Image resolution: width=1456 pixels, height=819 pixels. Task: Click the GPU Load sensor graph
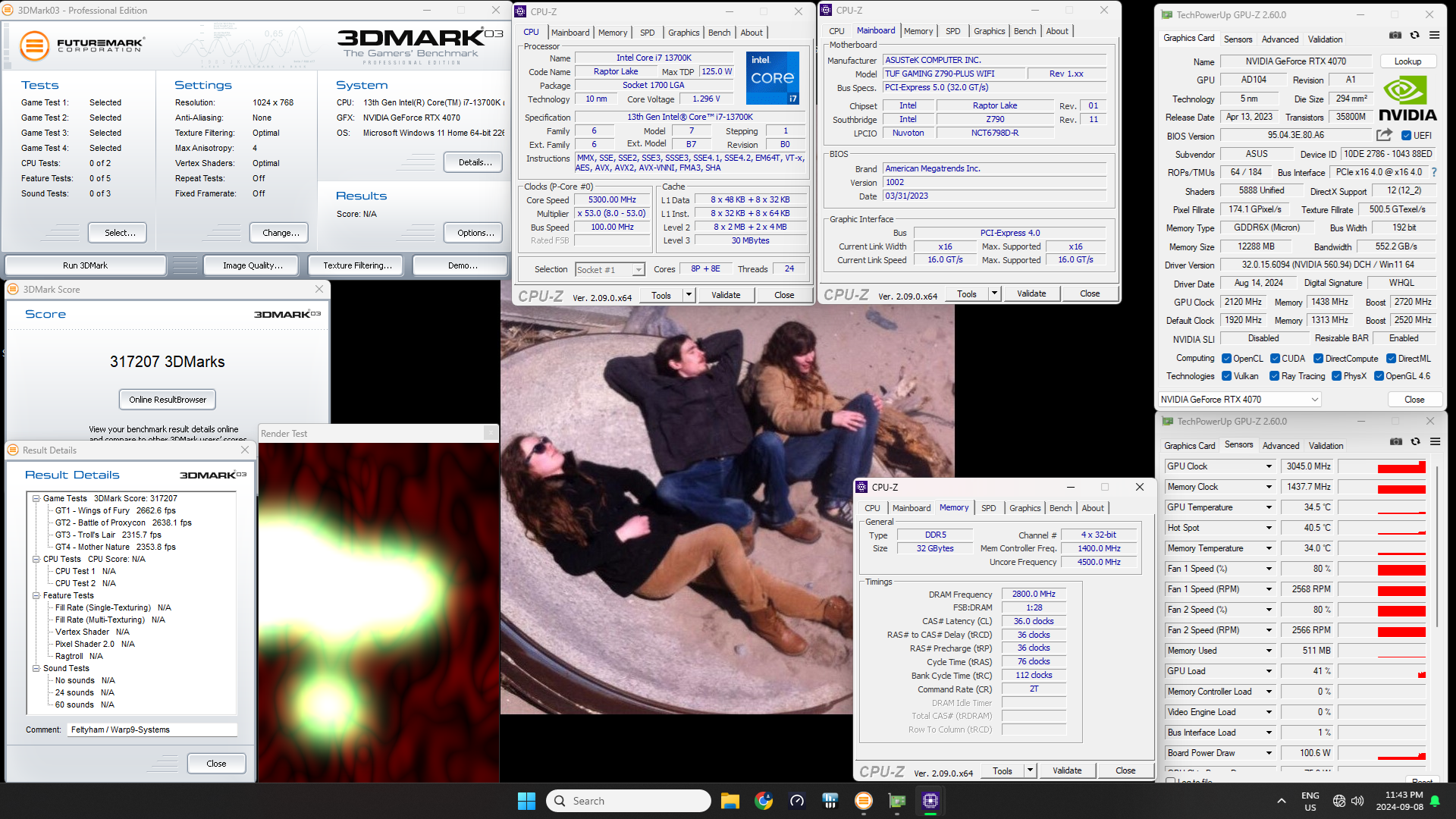tap(1382, 671)
